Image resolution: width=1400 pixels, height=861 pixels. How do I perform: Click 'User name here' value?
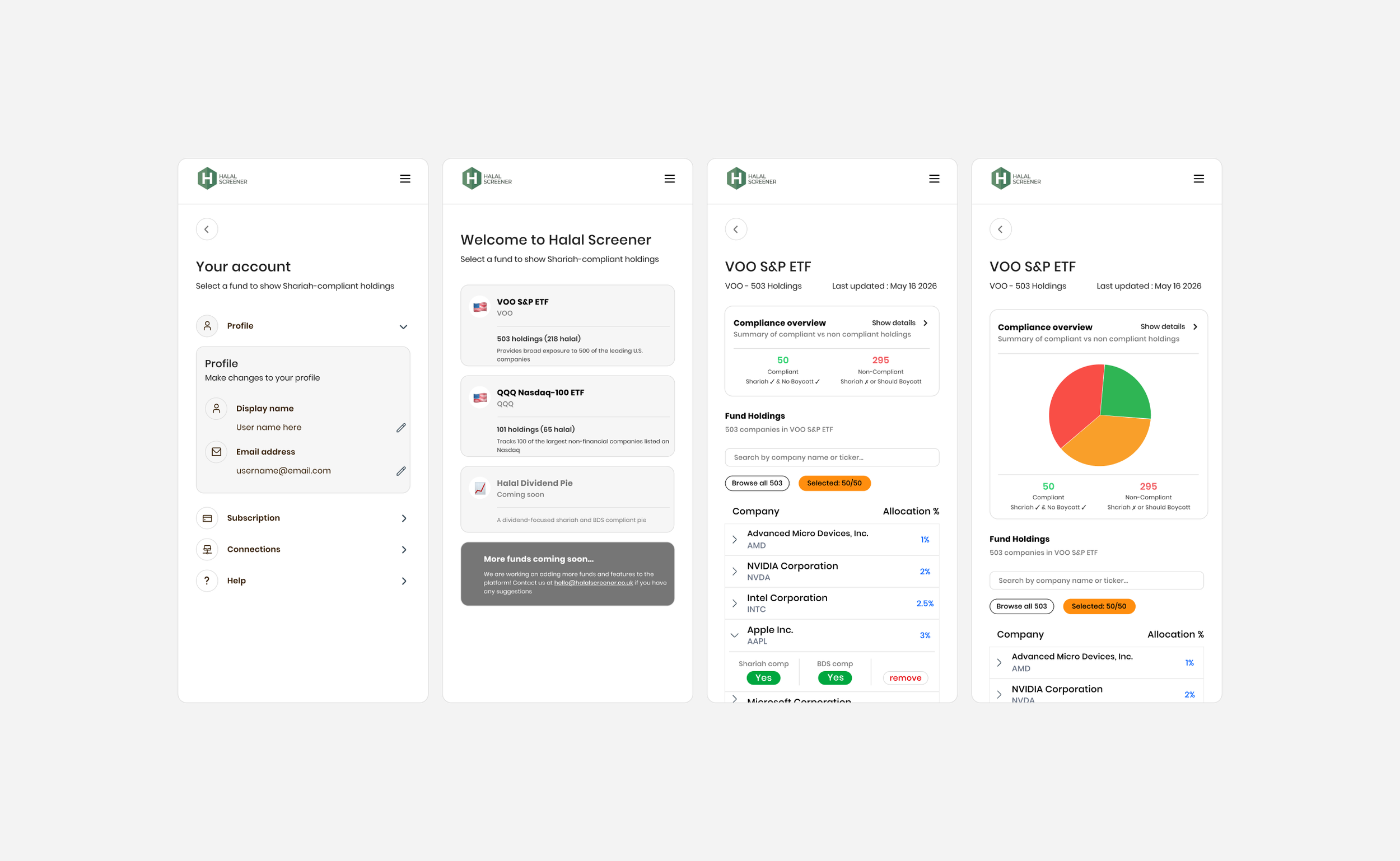tap(269, 427)
